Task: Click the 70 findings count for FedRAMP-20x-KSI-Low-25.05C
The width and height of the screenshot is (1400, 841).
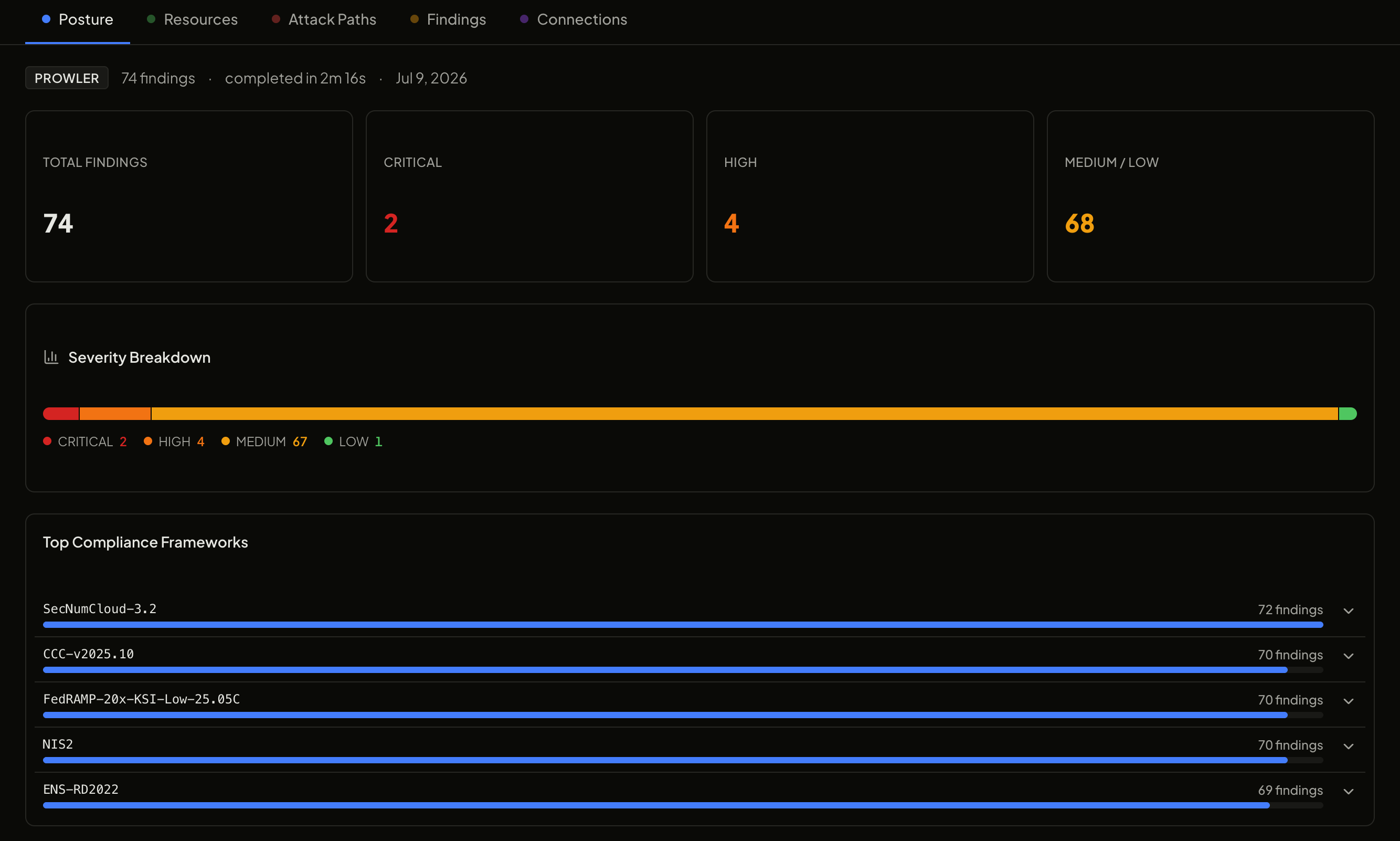Action: coord(1290,700)
